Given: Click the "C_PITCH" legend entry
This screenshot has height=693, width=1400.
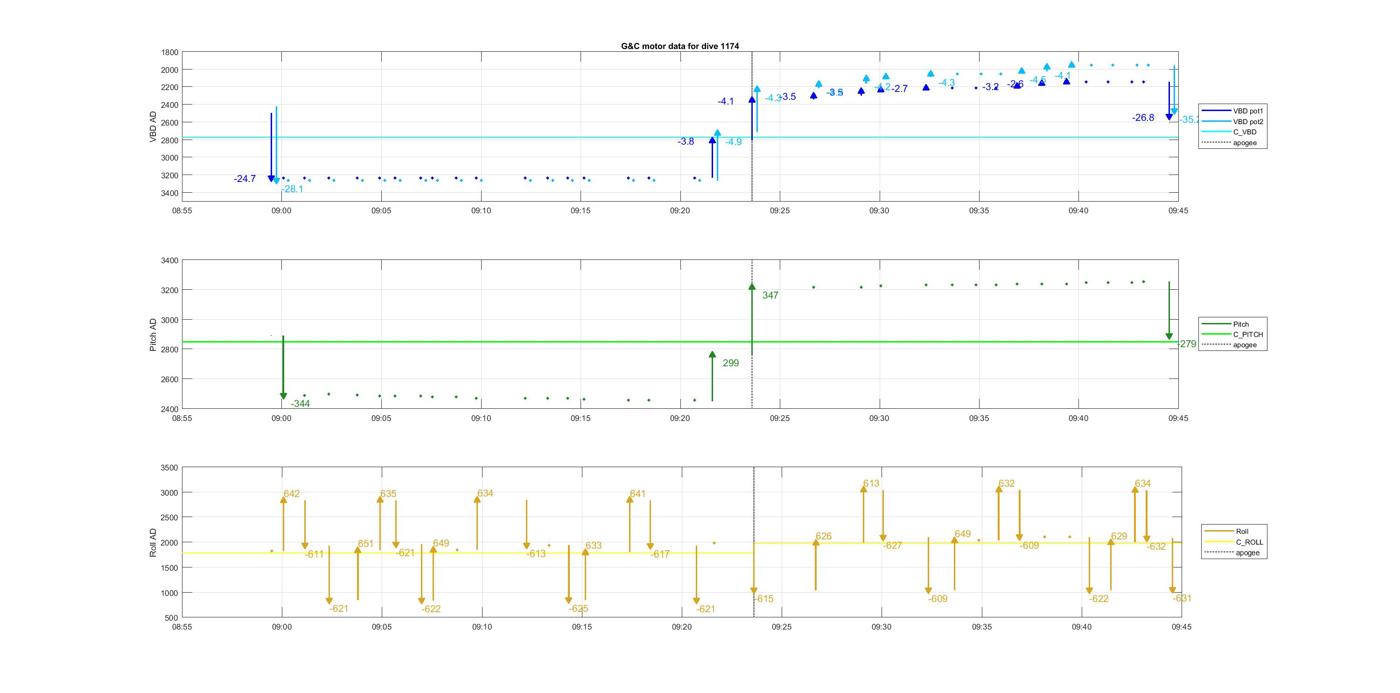Looking at the screenshot, I should pos(1233,334).
